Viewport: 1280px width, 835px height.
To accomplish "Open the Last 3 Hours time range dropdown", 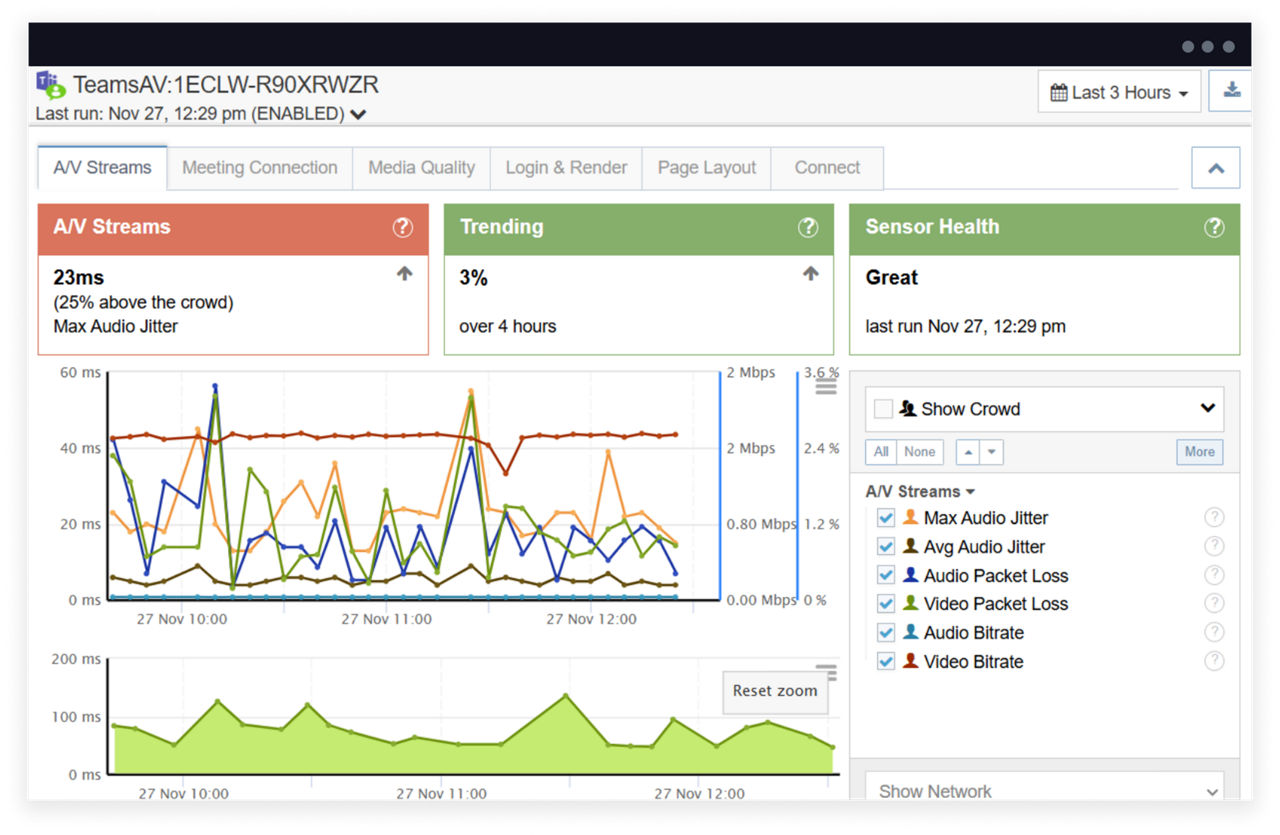I will 1119,92.
